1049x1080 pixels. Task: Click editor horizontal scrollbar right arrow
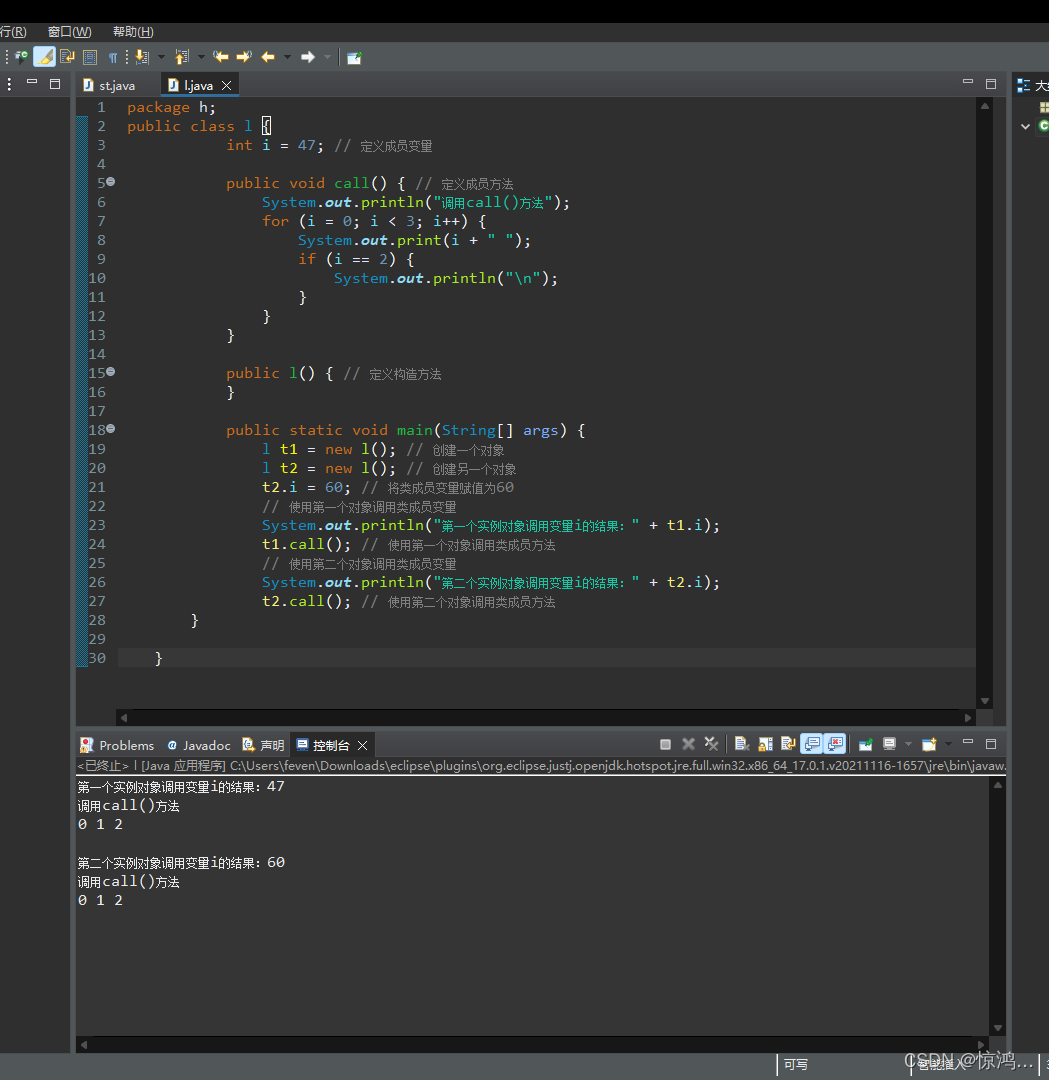pos(968,718)
